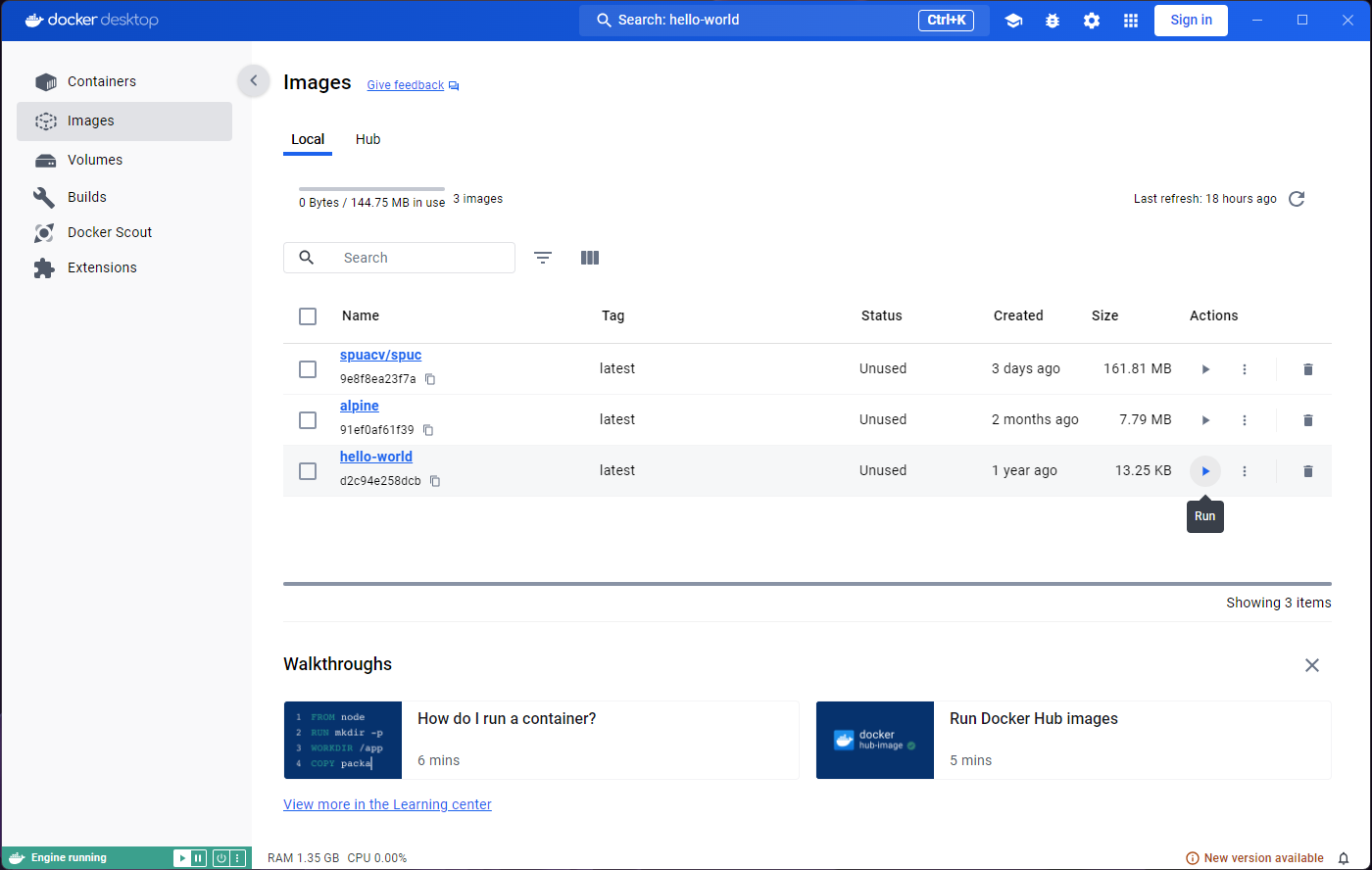Viewport: 1372px width, 870px height.
Task: Click the horizontal scrollbar below image table
Action: coord(808,584)
